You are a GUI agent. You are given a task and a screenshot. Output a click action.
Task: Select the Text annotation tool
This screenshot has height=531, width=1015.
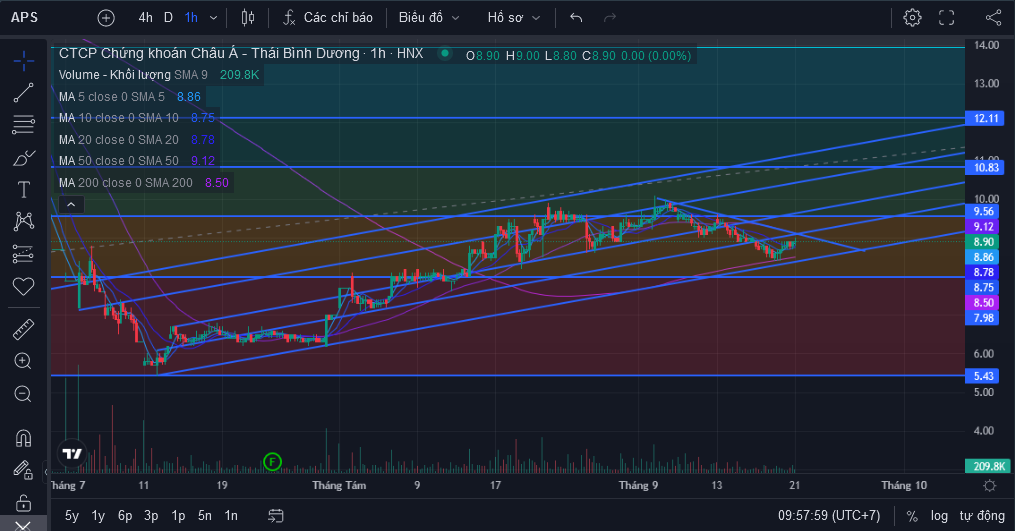coord(23,189)
